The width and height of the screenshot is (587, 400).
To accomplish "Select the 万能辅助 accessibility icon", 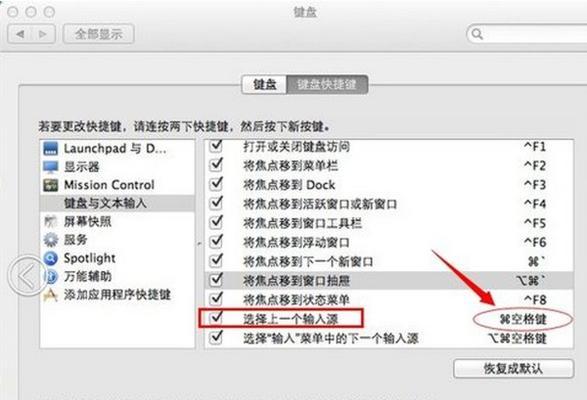I will (51, 276).
